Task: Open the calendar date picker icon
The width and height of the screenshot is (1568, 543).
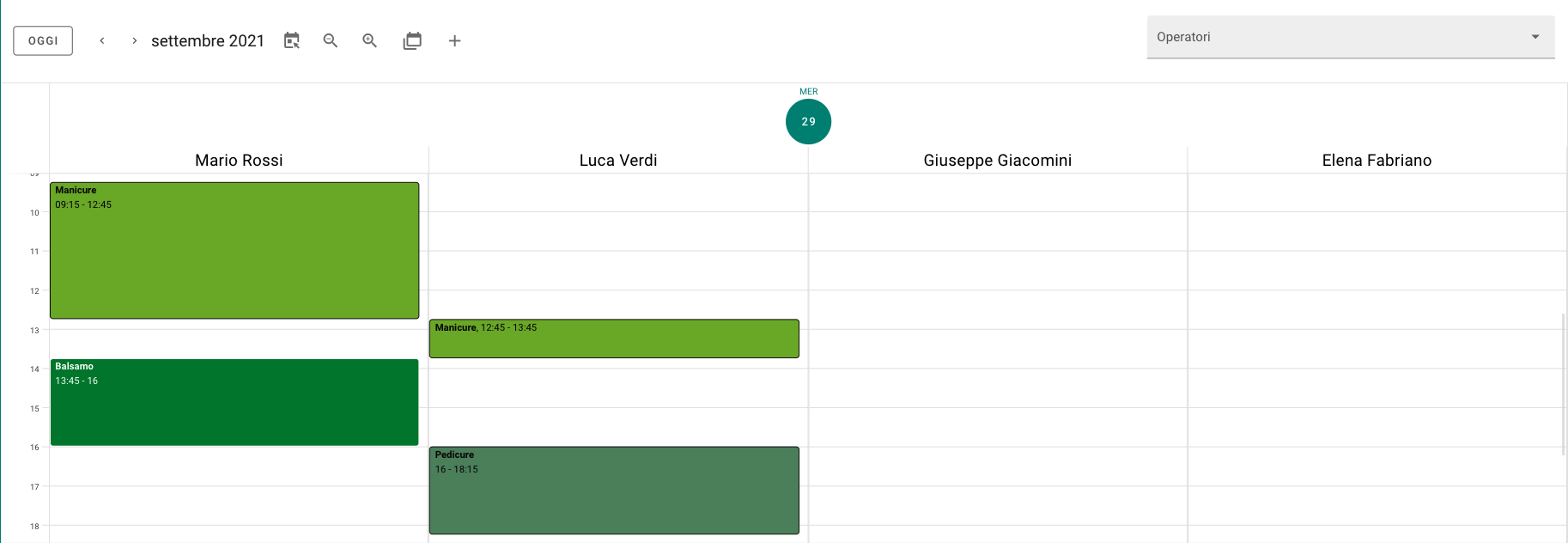Action: click(x=292, y=40)
